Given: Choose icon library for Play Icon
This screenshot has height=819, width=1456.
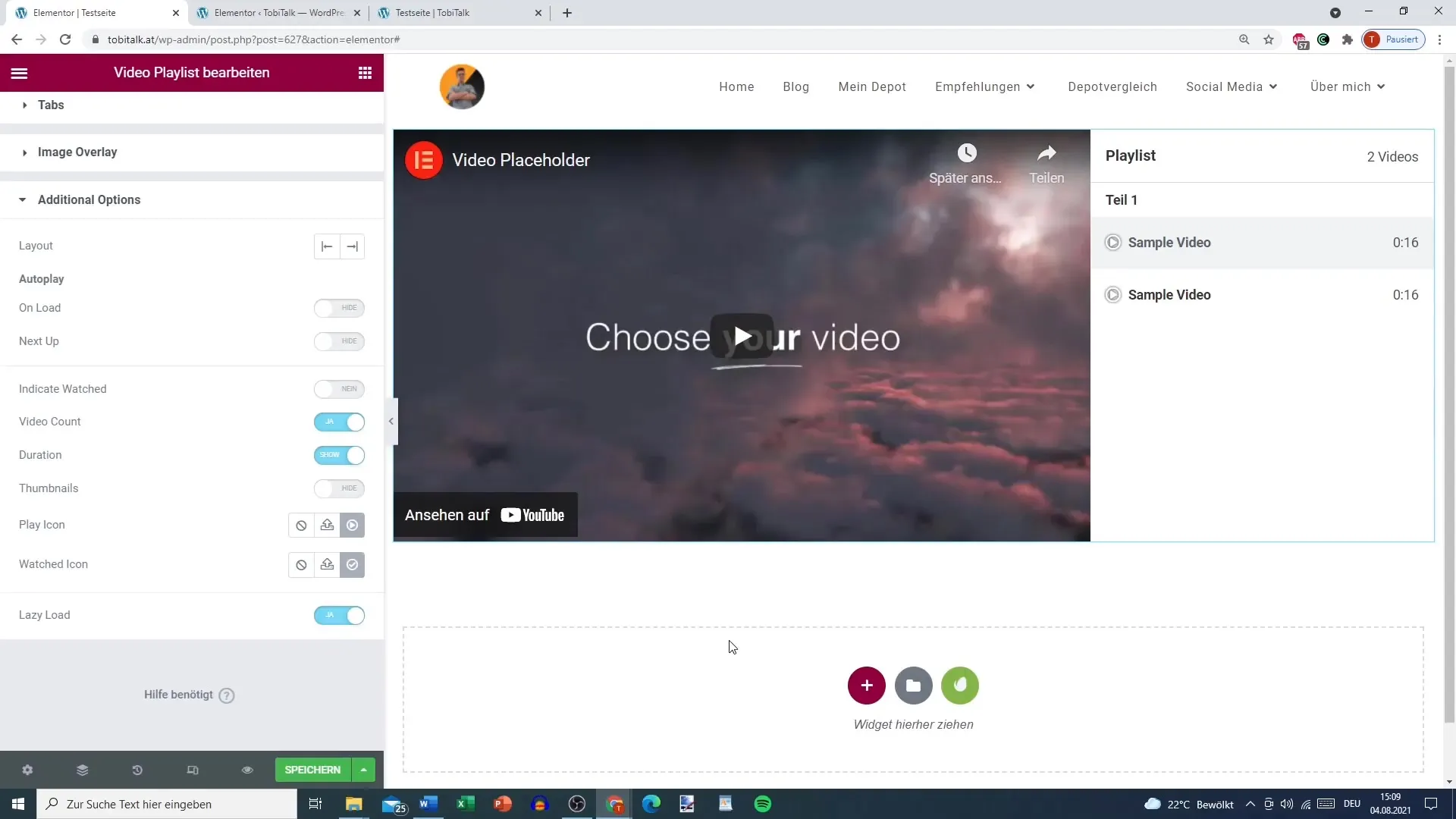Looking at the screenshot, I should coord(353,526).
